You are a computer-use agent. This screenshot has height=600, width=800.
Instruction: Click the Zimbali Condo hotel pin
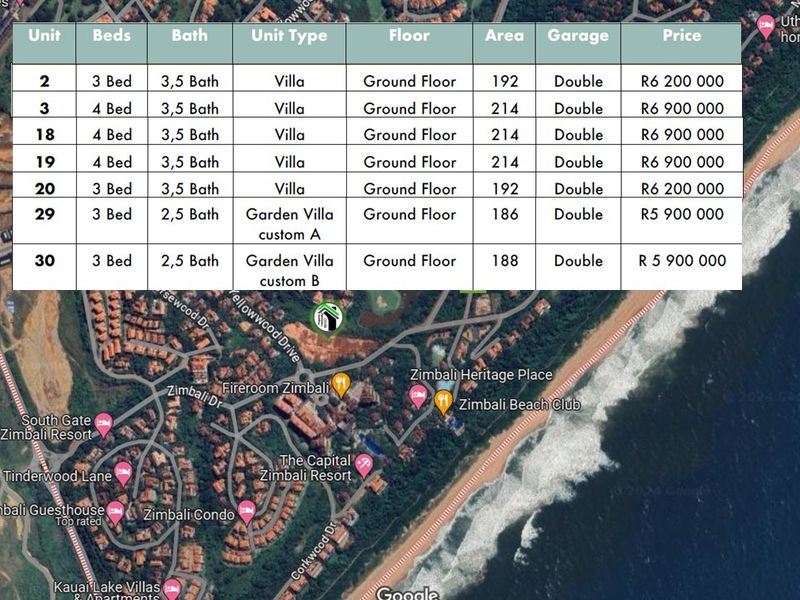coord(246,514)
